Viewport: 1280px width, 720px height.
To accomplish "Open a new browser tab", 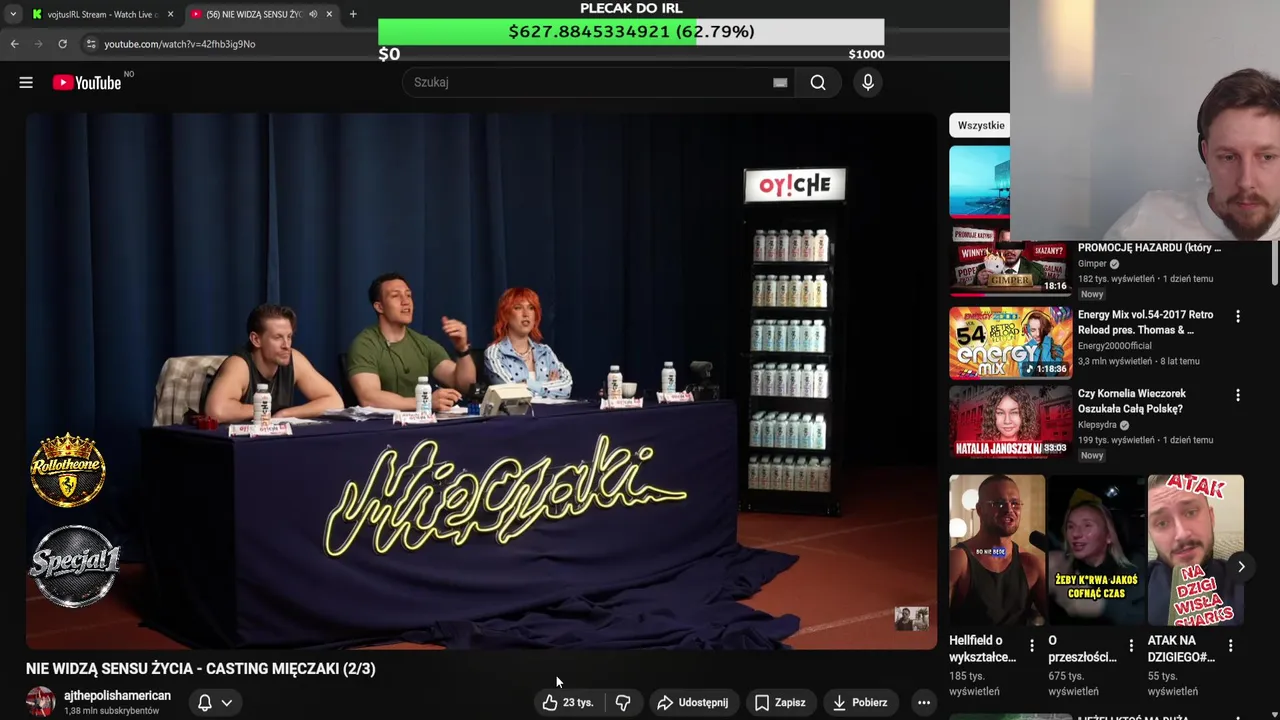I will pos(353,14).
